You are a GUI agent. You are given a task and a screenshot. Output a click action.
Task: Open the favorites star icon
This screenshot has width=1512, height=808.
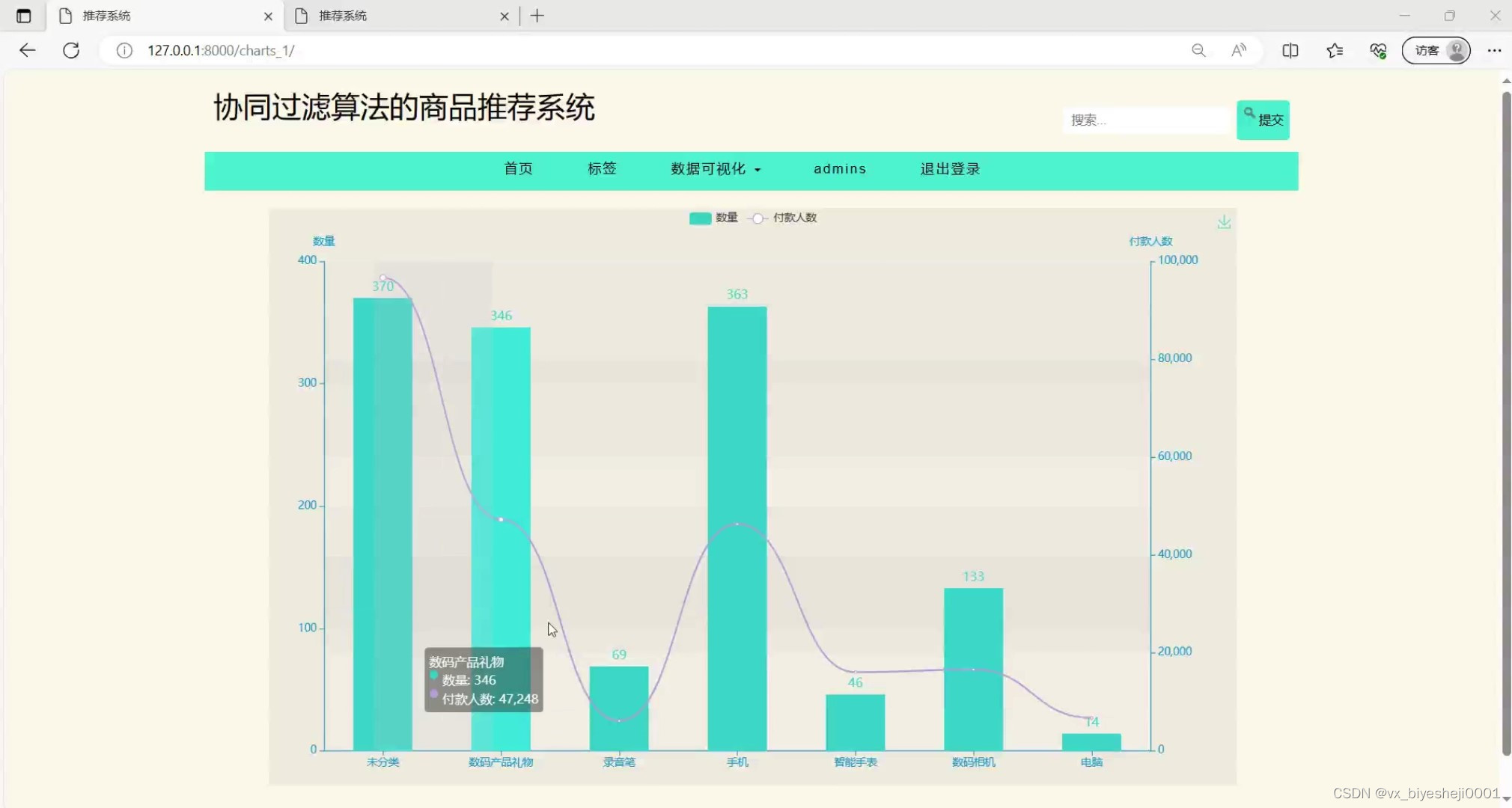click(1334, 50)
